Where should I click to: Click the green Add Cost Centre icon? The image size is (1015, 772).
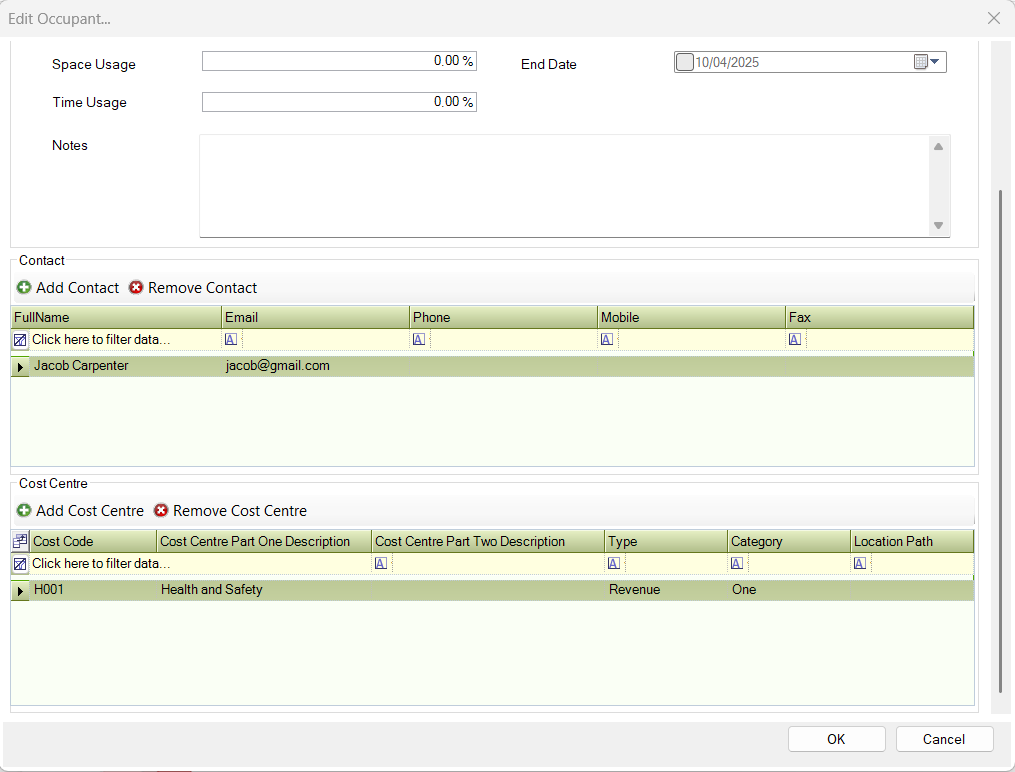pos(24,511)
